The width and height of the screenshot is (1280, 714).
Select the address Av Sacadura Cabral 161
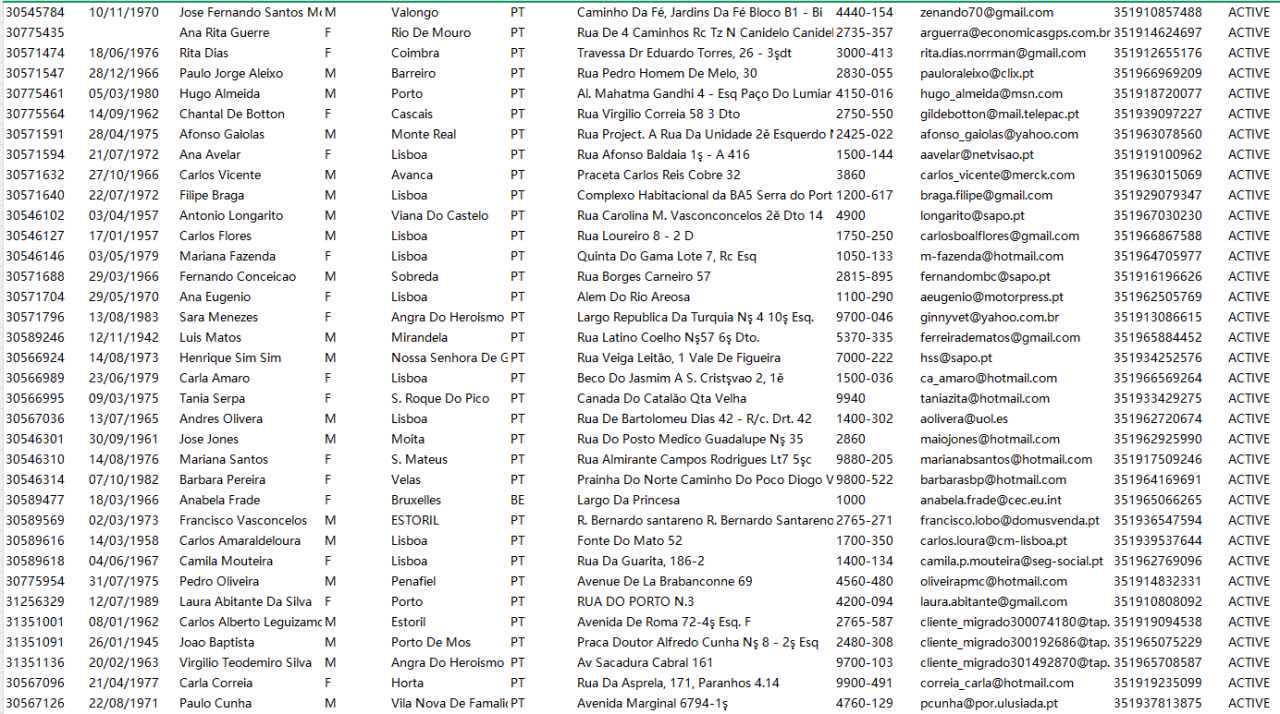[645, 663]
